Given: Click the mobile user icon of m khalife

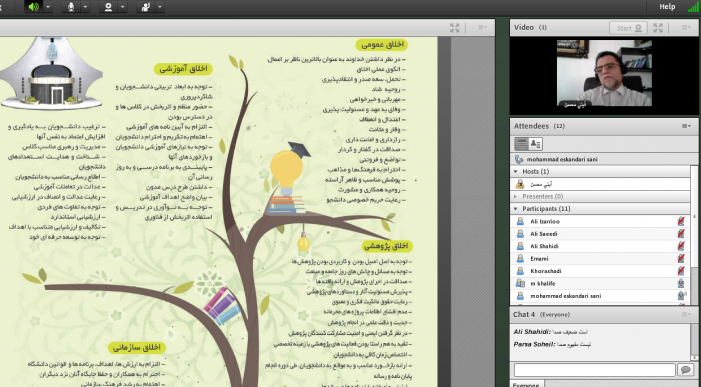Looking at the screenshot, I should 520,283.
